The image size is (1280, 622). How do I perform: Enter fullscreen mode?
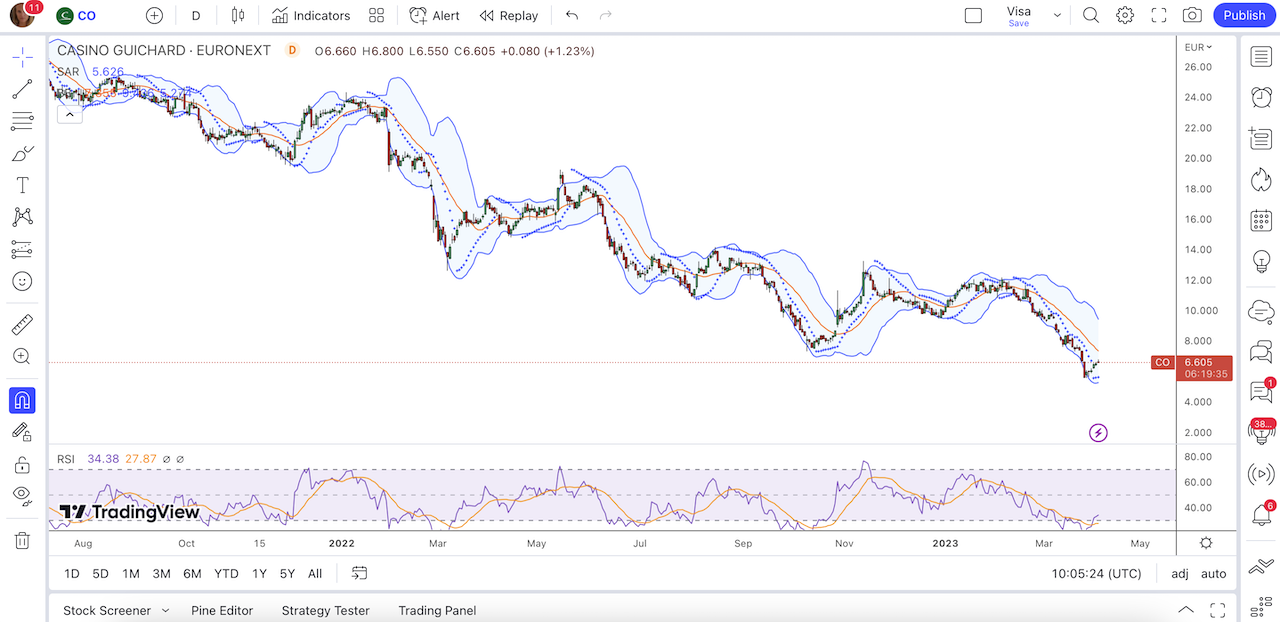(1159, 15)
